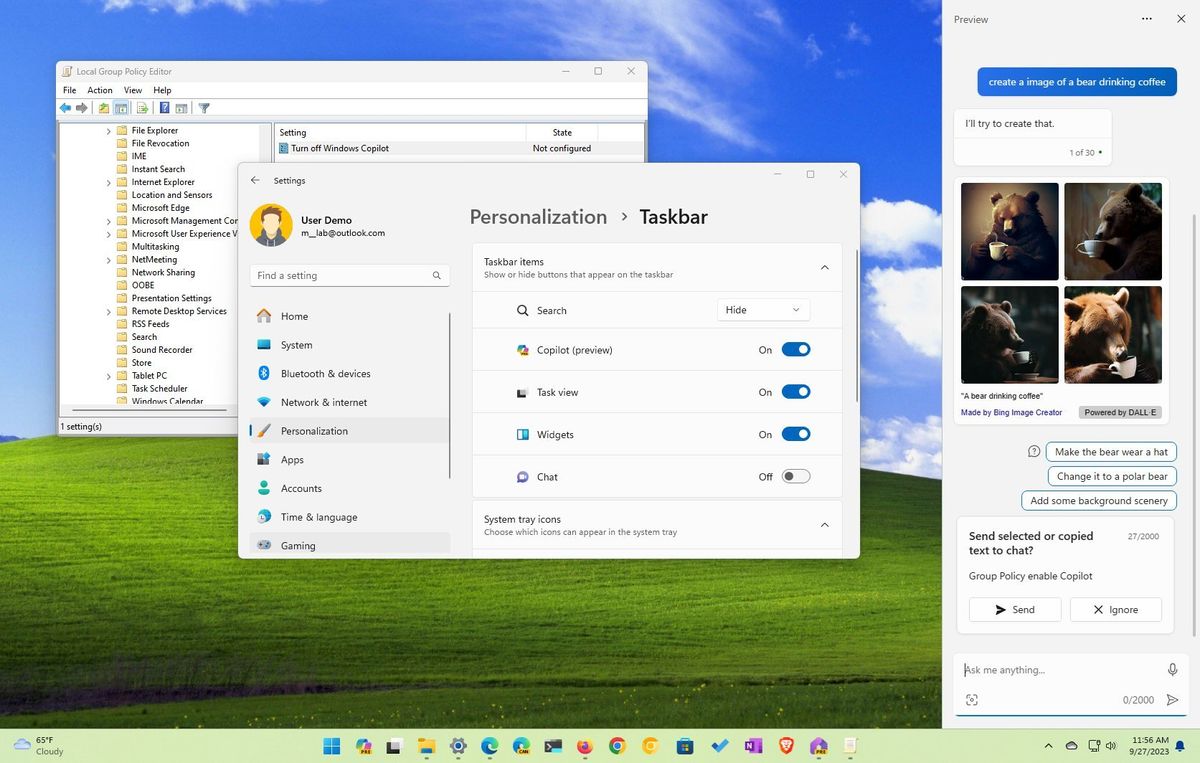
Task: Switch to the Personalization section in Settings
Action: [x=313, y=431]
